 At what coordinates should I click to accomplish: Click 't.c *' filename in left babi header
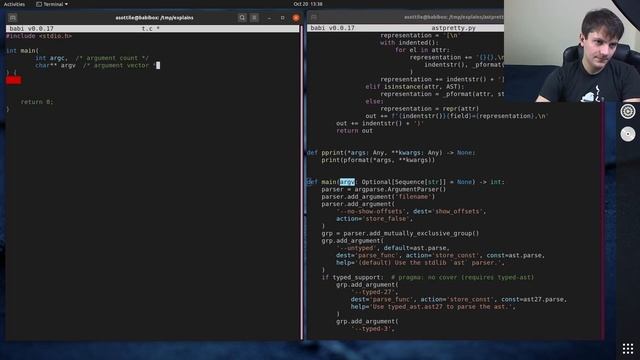click(x=151, y=29)
